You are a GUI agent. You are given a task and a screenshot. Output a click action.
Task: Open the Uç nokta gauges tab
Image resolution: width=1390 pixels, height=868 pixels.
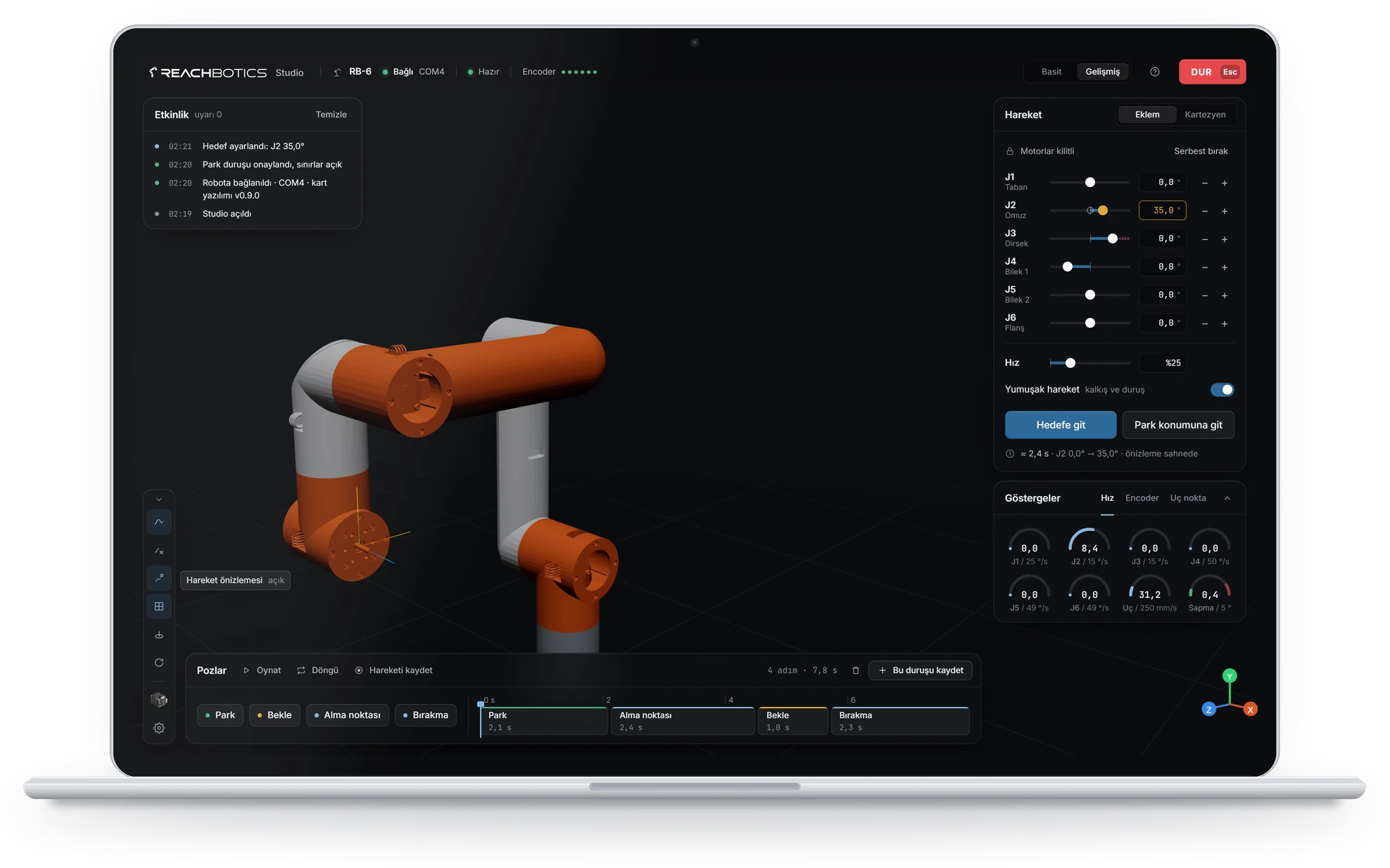[x=1188, y=498]
